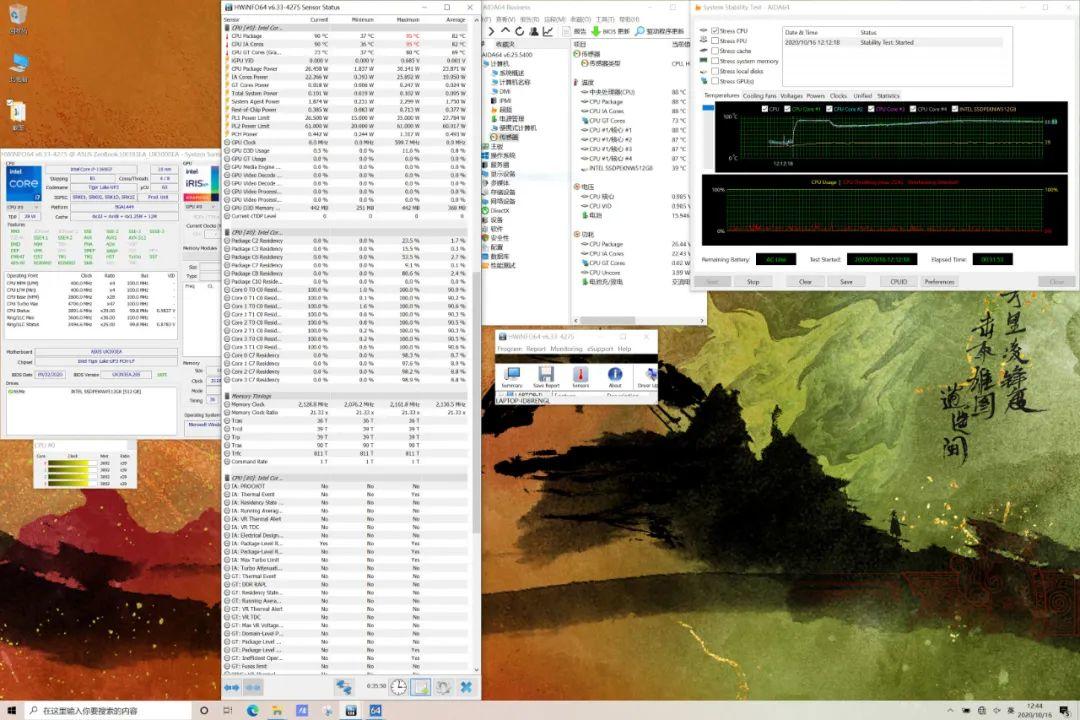Click the Save button in stability test

pyautogui.click(x=846, y=282)
